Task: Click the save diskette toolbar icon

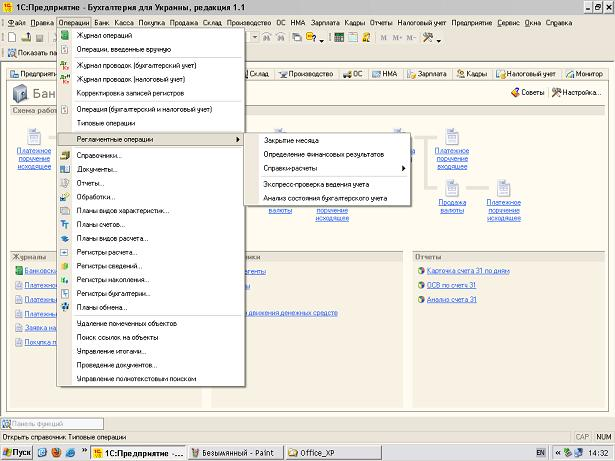Action: coord(39,38)
